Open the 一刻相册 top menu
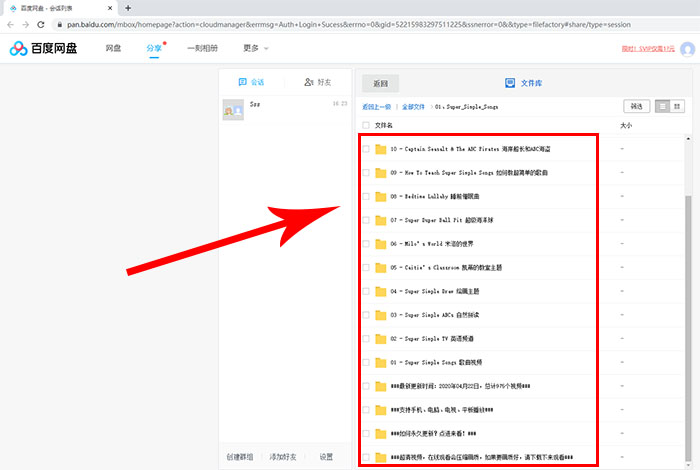 pyautogui.click(x=202, y=48)
